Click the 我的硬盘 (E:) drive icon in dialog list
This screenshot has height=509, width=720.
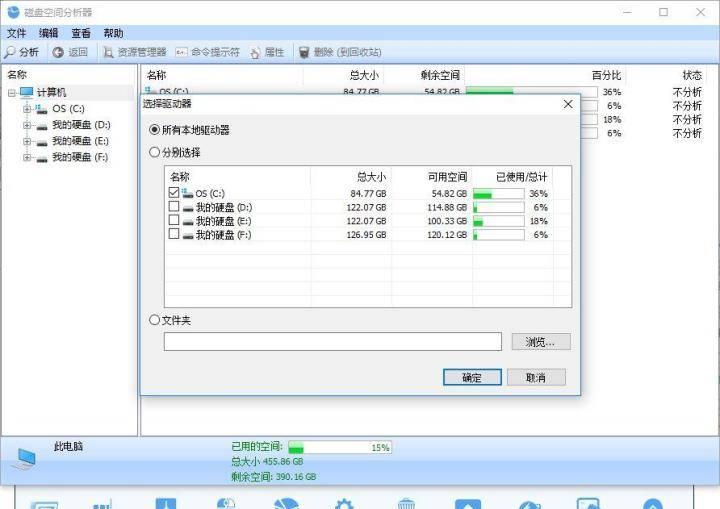pyautogui.click(x=188, y=222)
